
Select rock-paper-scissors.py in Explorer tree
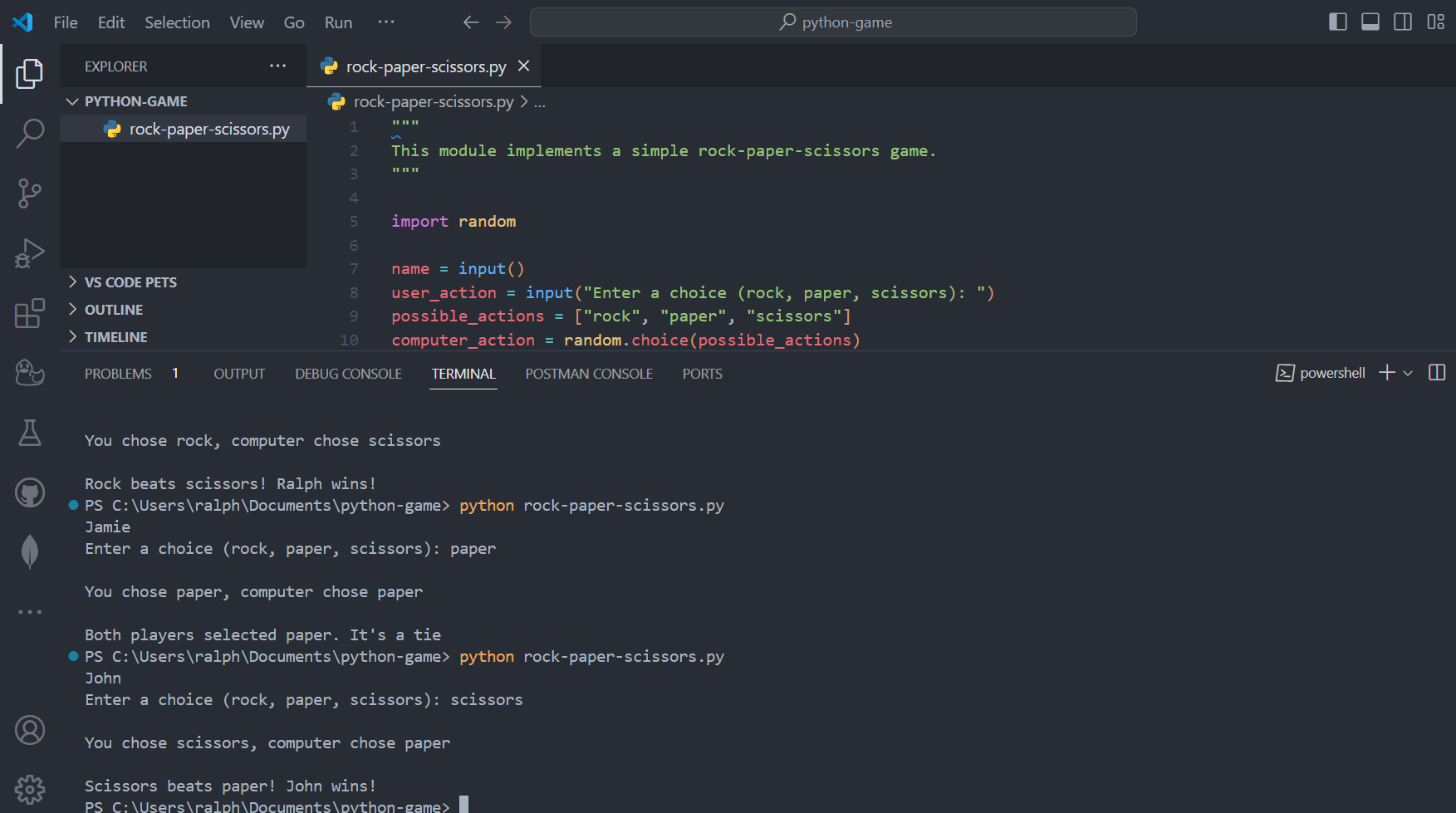click(x=183, y=129)
